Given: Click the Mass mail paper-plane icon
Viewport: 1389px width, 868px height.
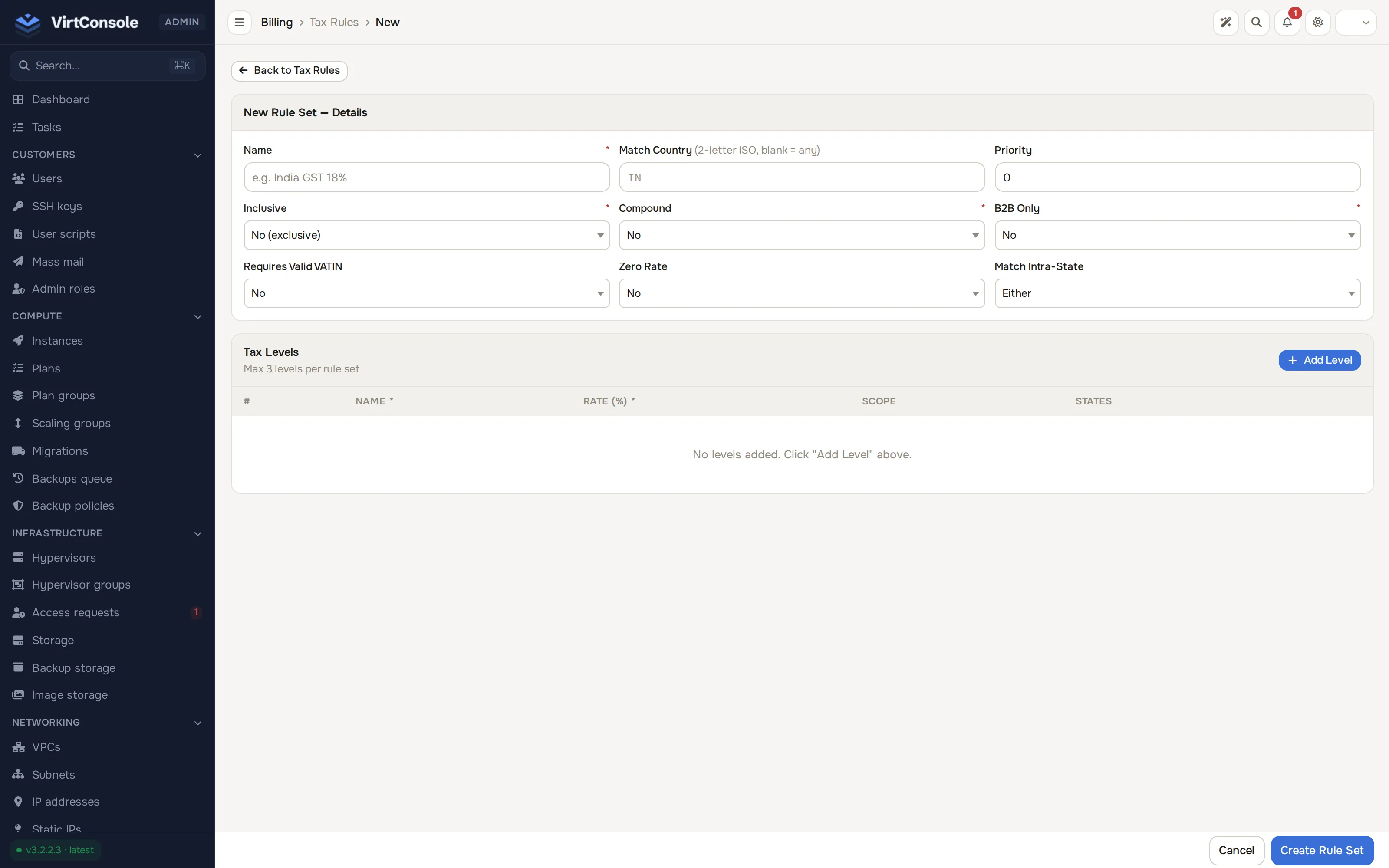Looking at the screenshot, I should click(18, 261).
